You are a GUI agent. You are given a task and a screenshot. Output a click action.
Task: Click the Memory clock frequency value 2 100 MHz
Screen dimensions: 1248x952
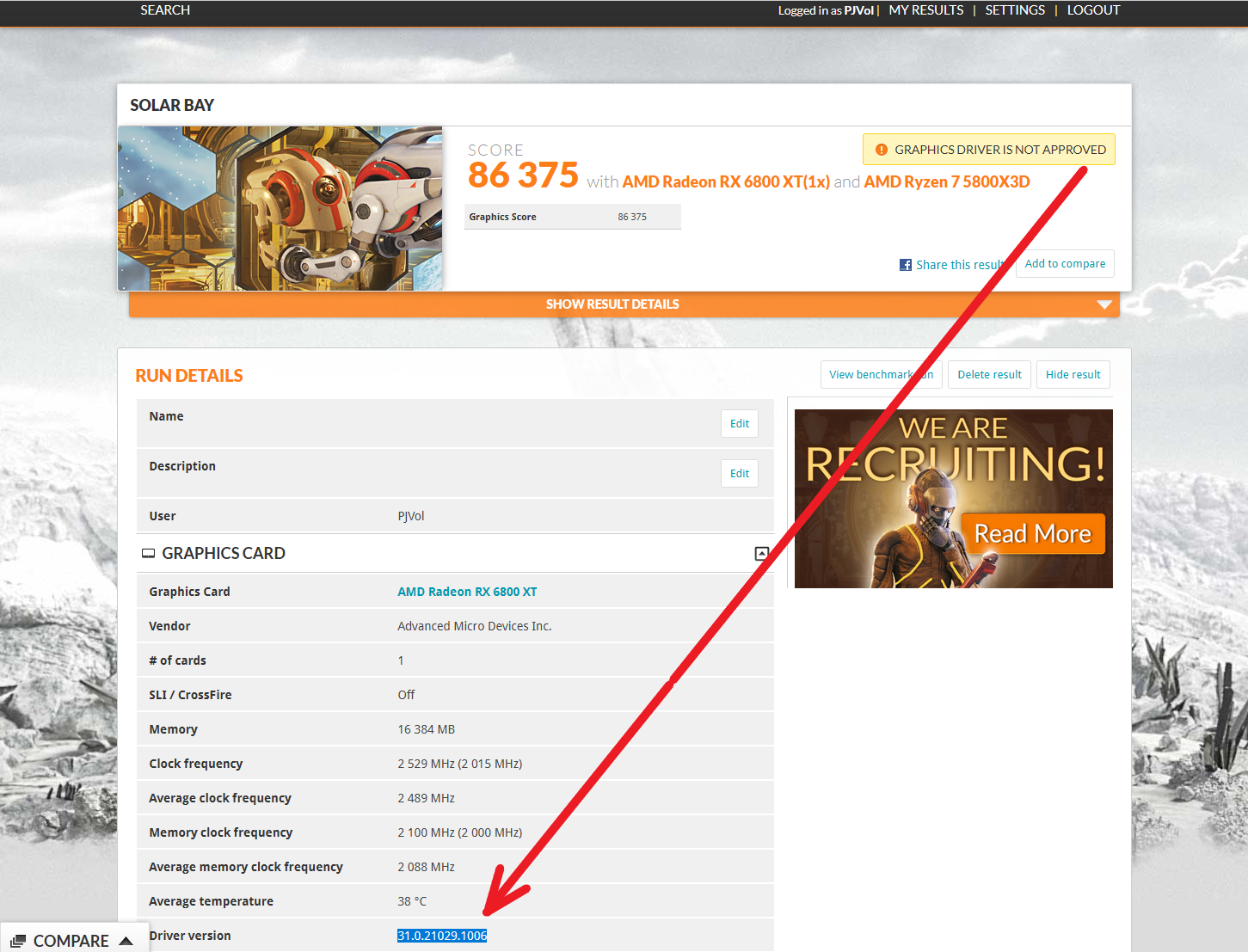[x=460, y=832]
